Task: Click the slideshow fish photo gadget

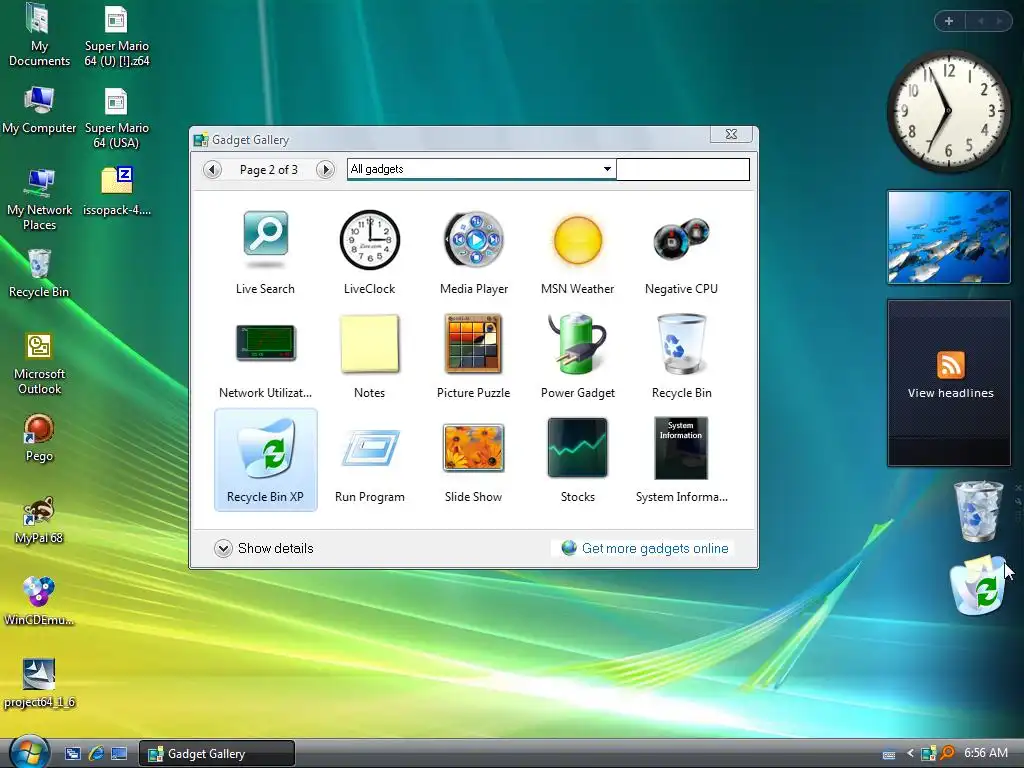Action: tap(949, 237)
